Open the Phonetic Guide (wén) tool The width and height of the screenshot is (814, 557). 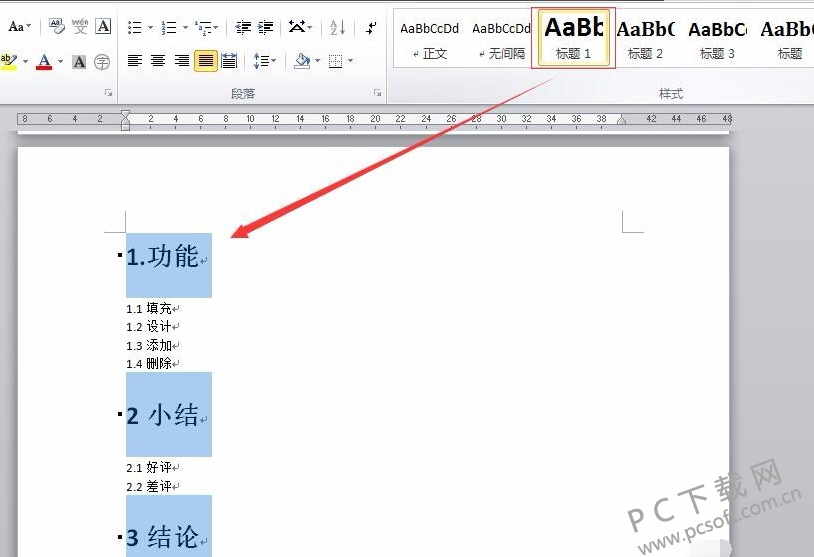pyautogui.click(x=80, y=26)
